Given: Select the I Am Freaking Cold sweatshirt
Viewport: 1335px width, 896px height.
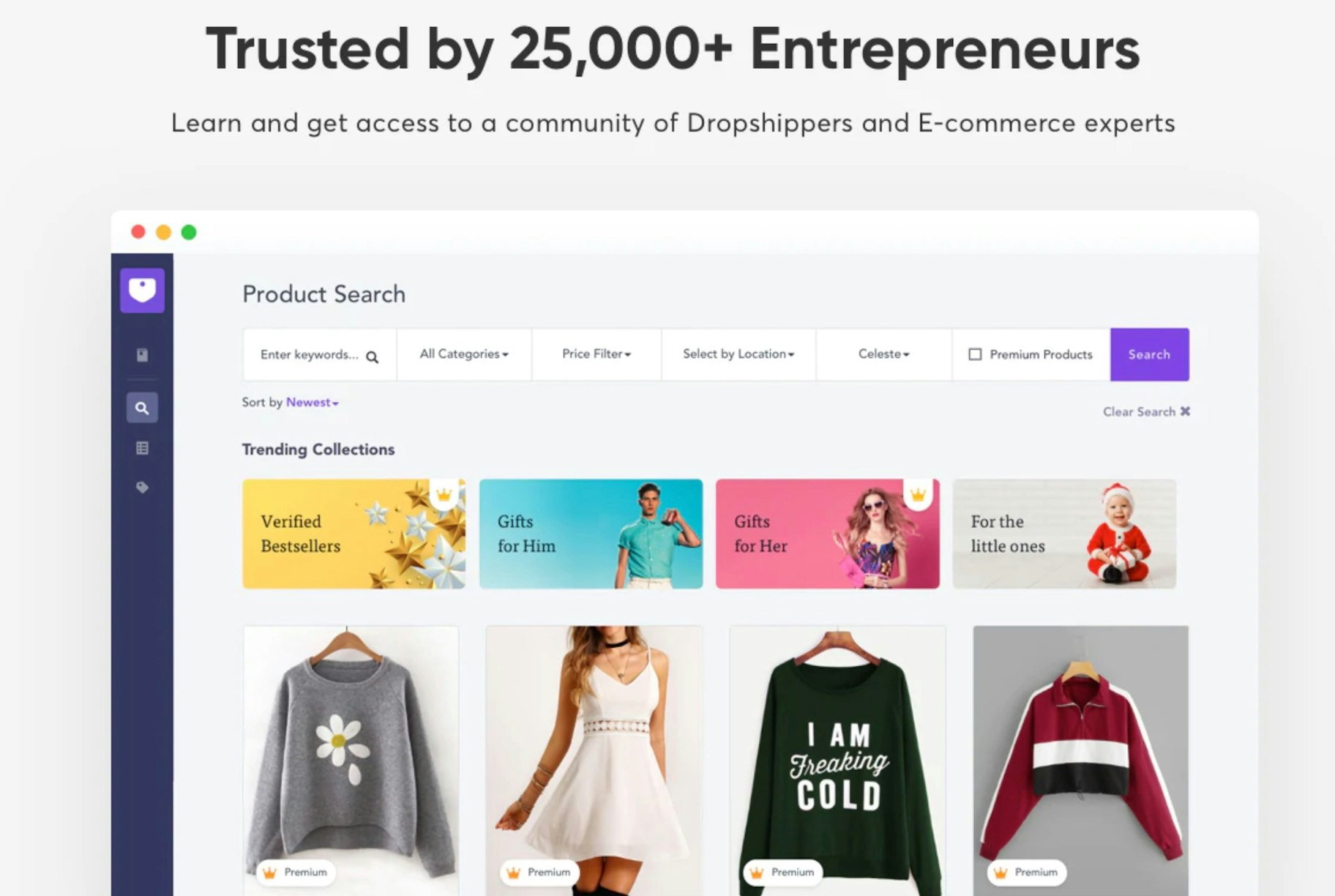Looking at the screenshot, I should tap(837, 761).
